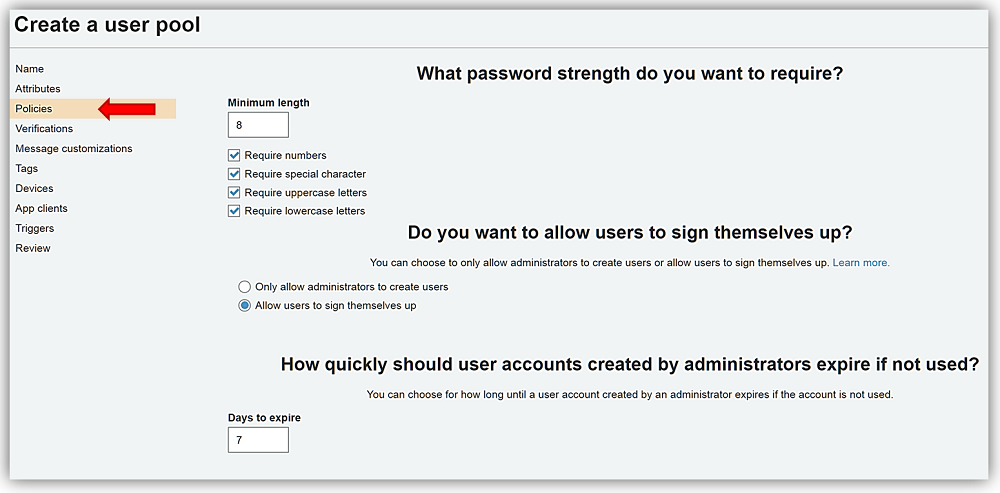The image size is (1000, 493).
Task: Click the red arrow pointing at Policies
Action: (x=127, y=109)
